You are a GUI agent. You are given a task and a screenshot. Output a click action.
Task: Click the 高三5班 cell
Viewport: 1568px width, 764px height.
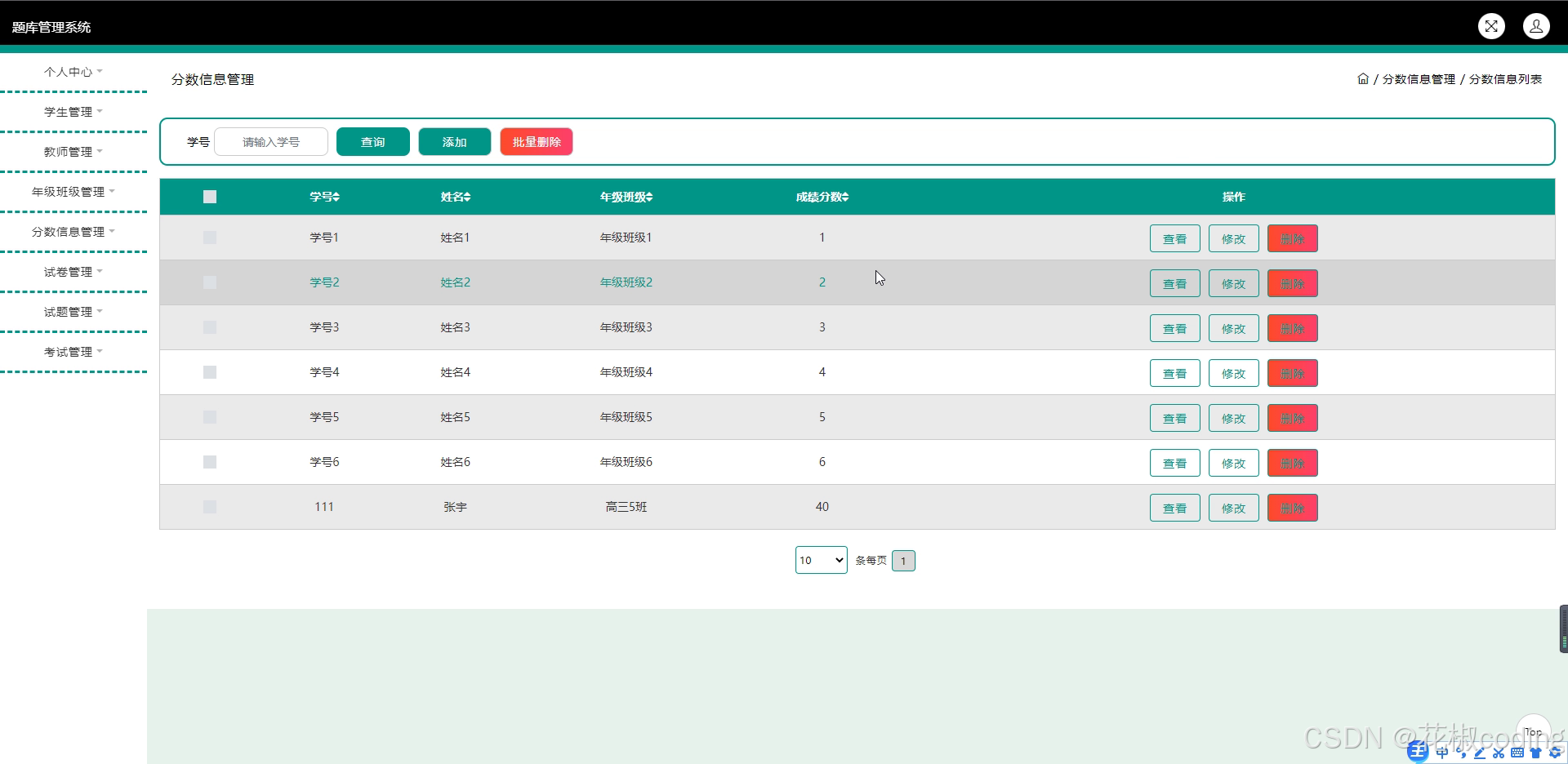click(626, 507)
